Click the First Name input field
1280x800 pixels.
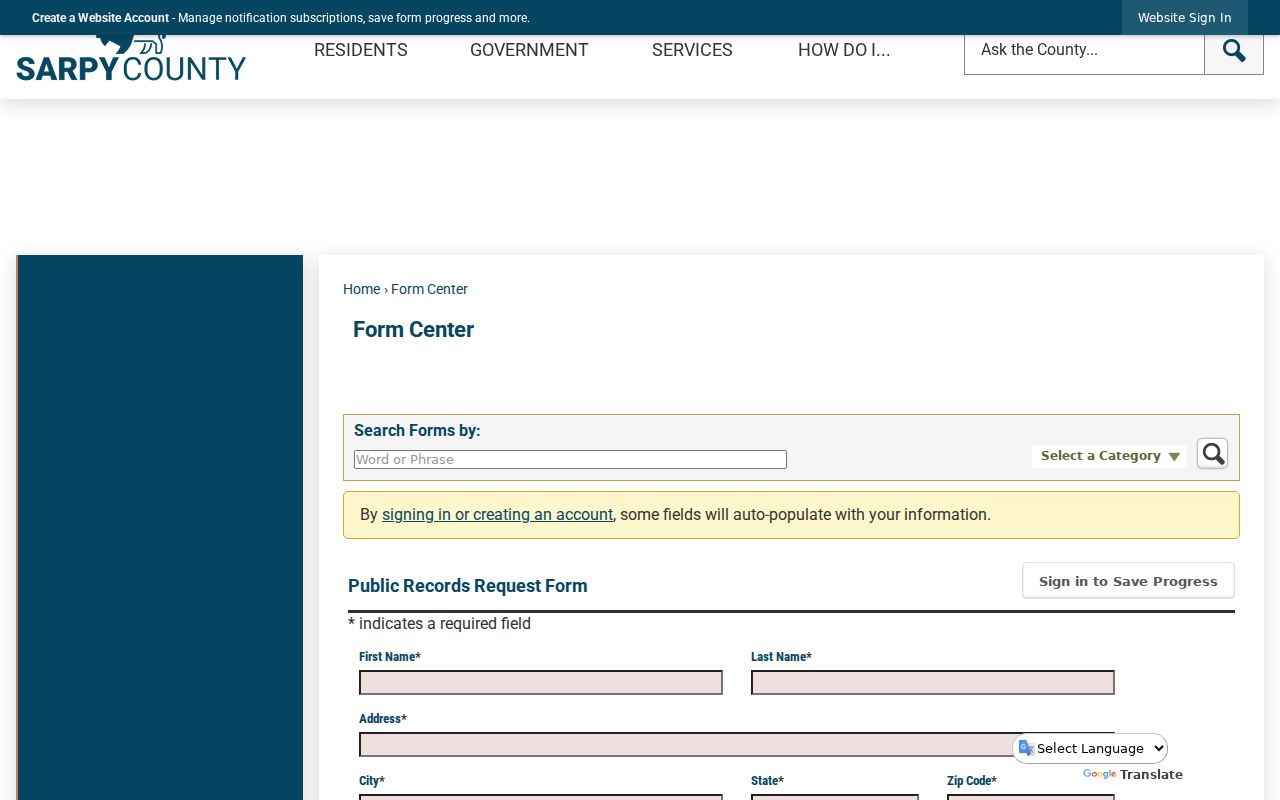click(x=541, y=683)
